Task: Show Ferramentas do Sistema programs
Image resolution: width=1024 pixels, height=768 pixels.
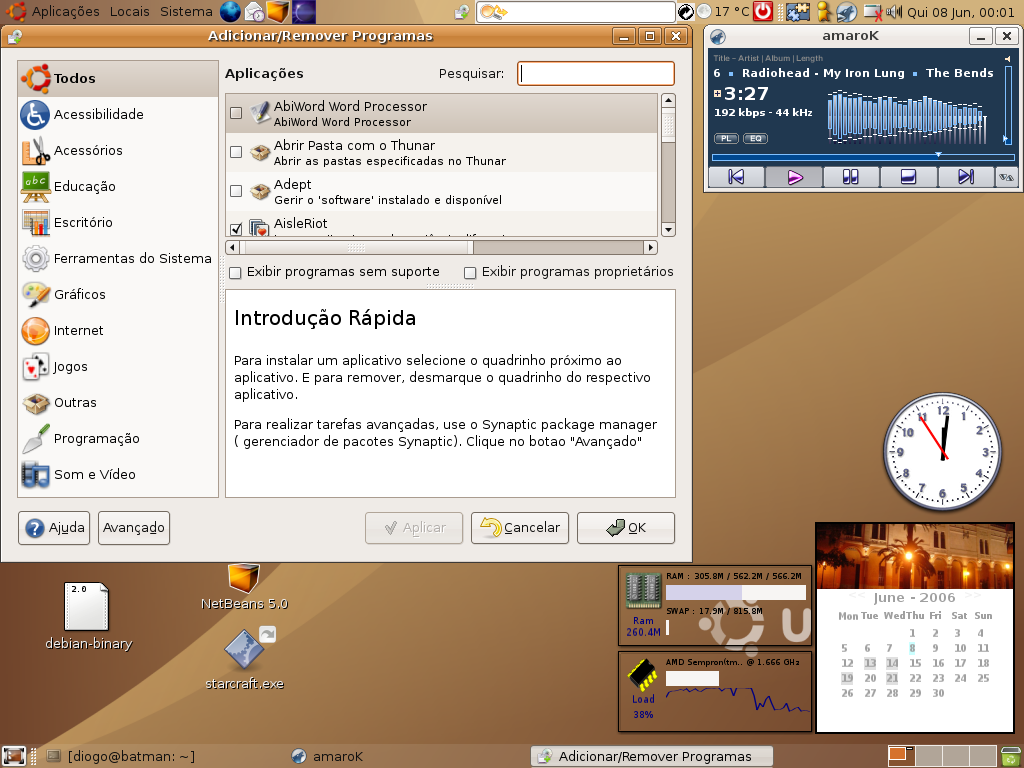Action: point(118,259)
